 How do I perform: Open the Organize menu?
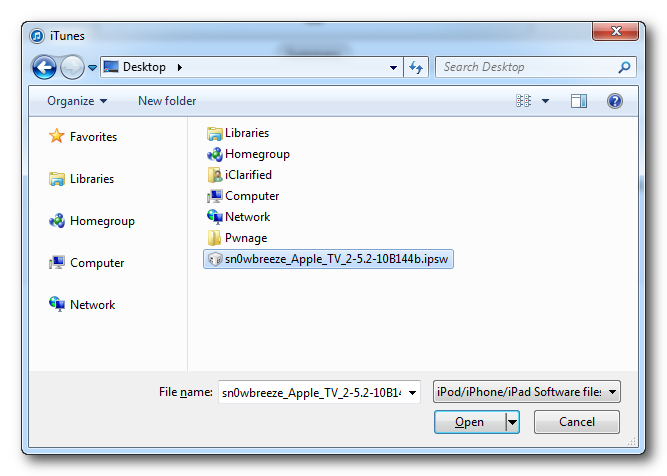point(77,101)
